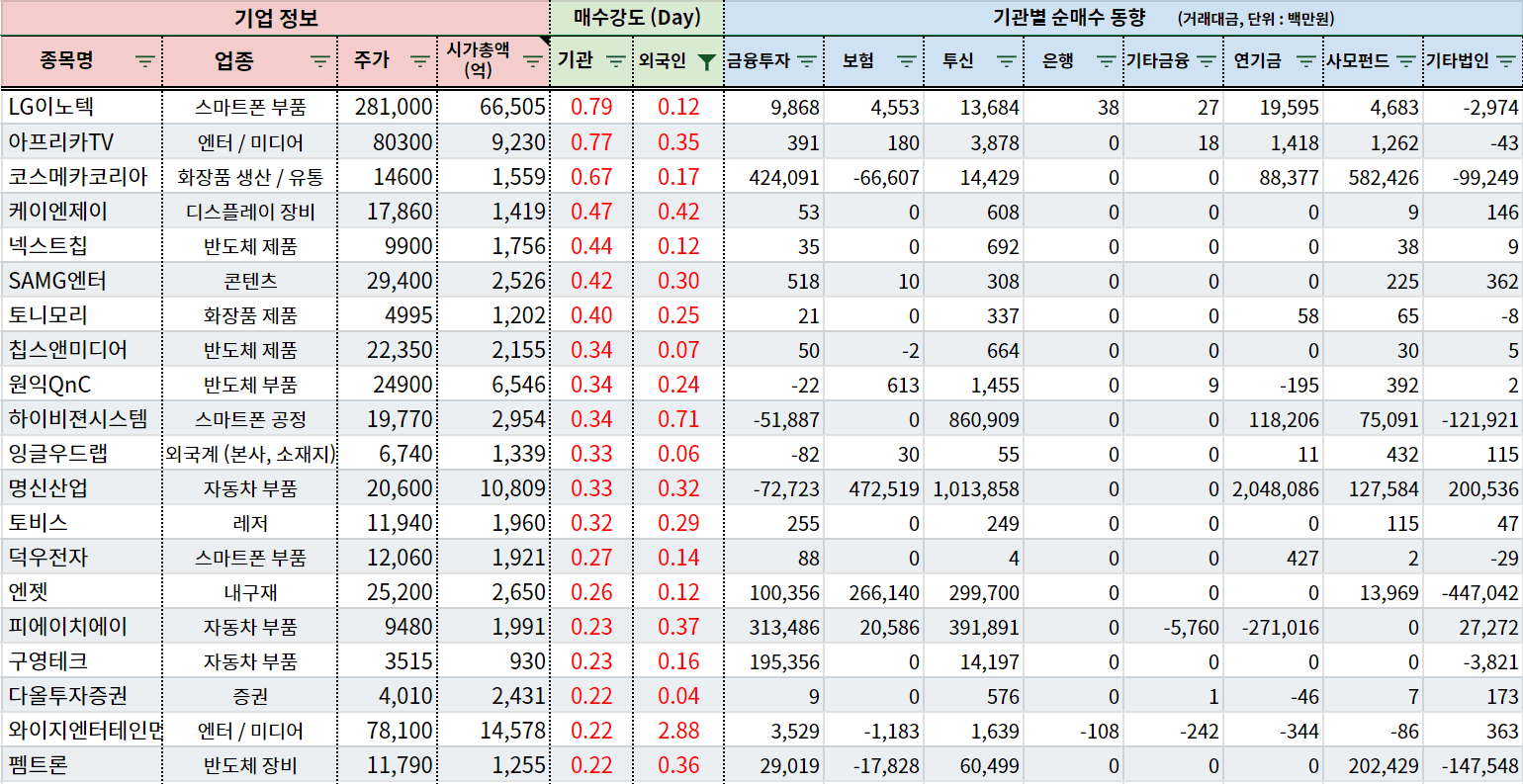
Task: Open the 시가총액 column filter dropdown
Action: coord(532,61)
